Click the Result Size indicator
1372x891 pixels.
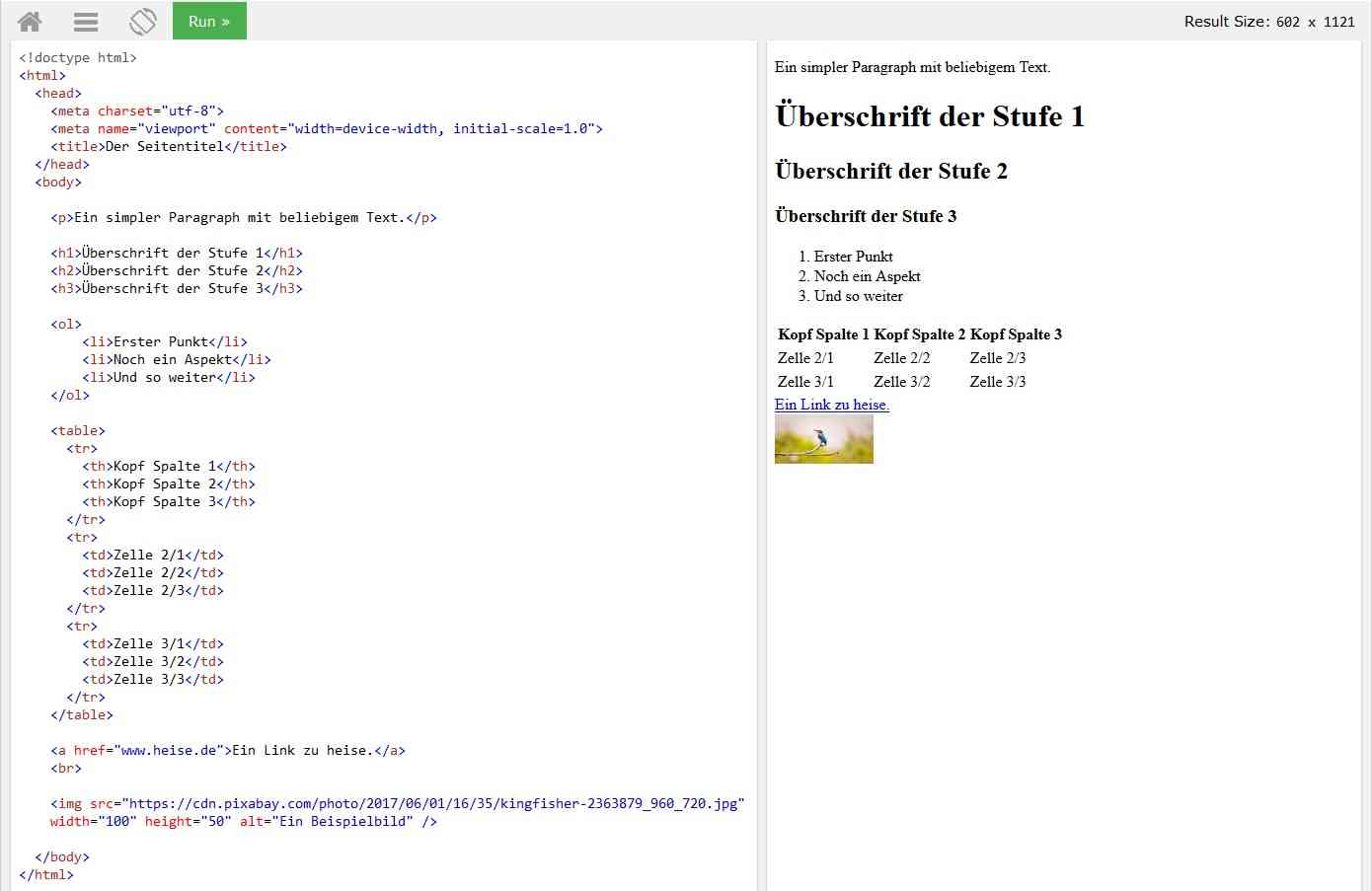click(x=1266, y=20)
